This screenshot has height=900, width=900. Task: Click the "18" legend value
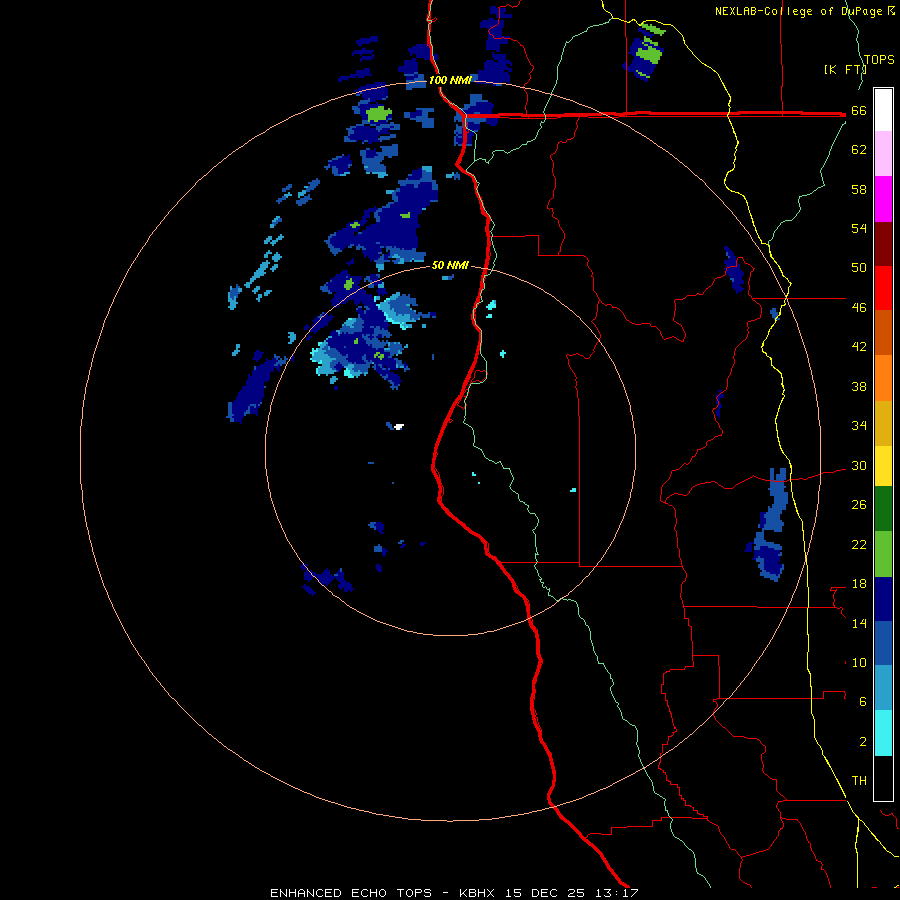coord(859,584)
